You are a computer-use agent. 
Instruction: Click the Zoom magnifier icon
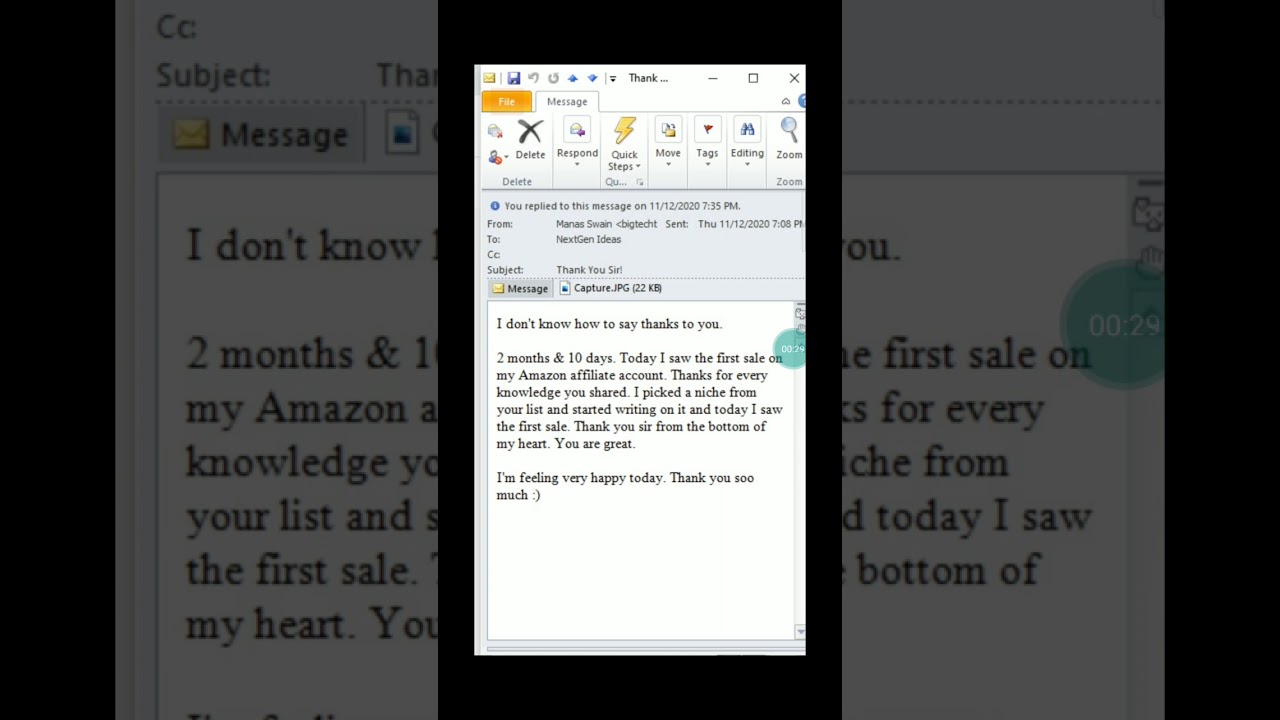tap(788, 131)
